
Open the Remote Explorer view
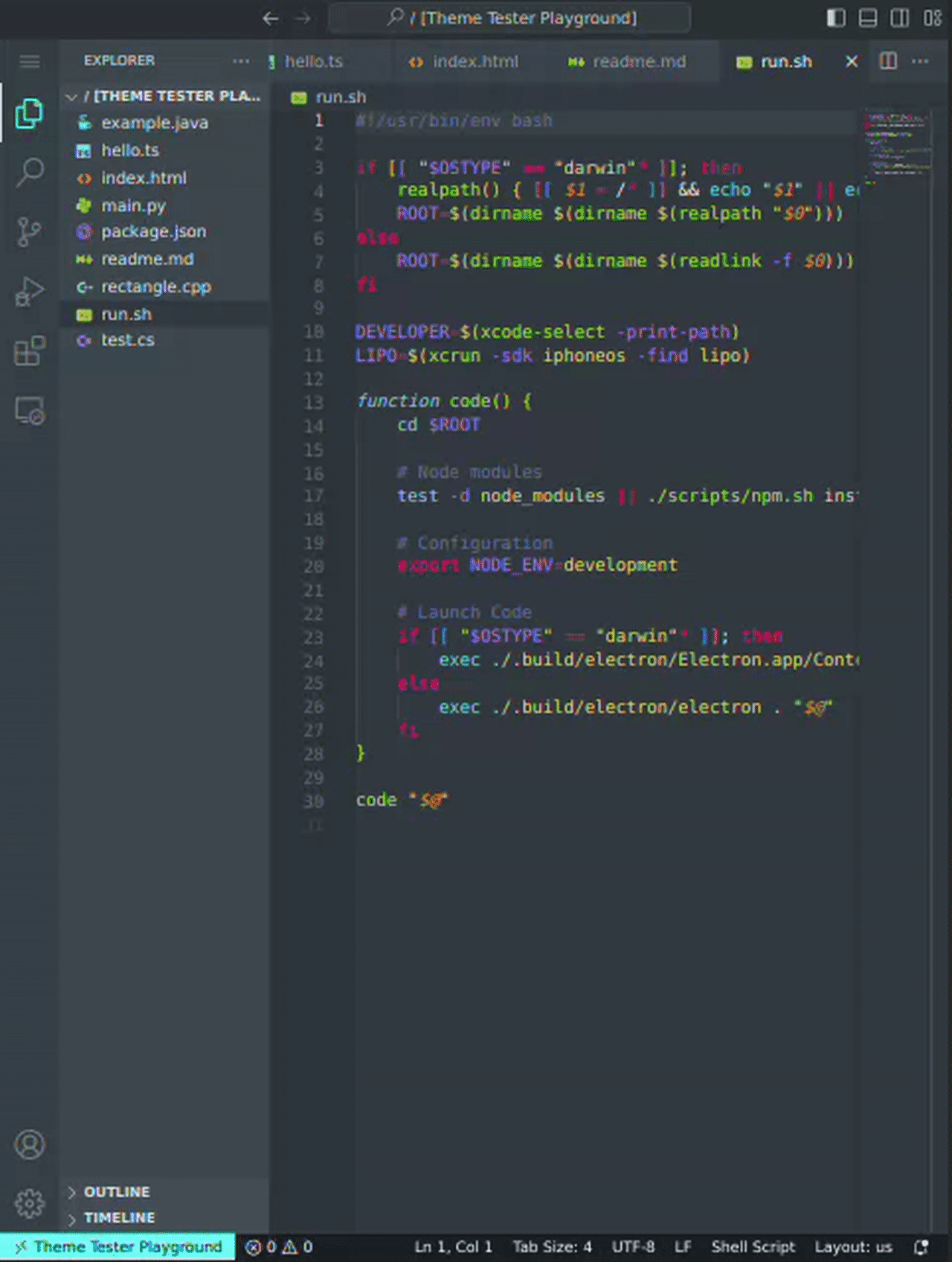click(30, 410)
